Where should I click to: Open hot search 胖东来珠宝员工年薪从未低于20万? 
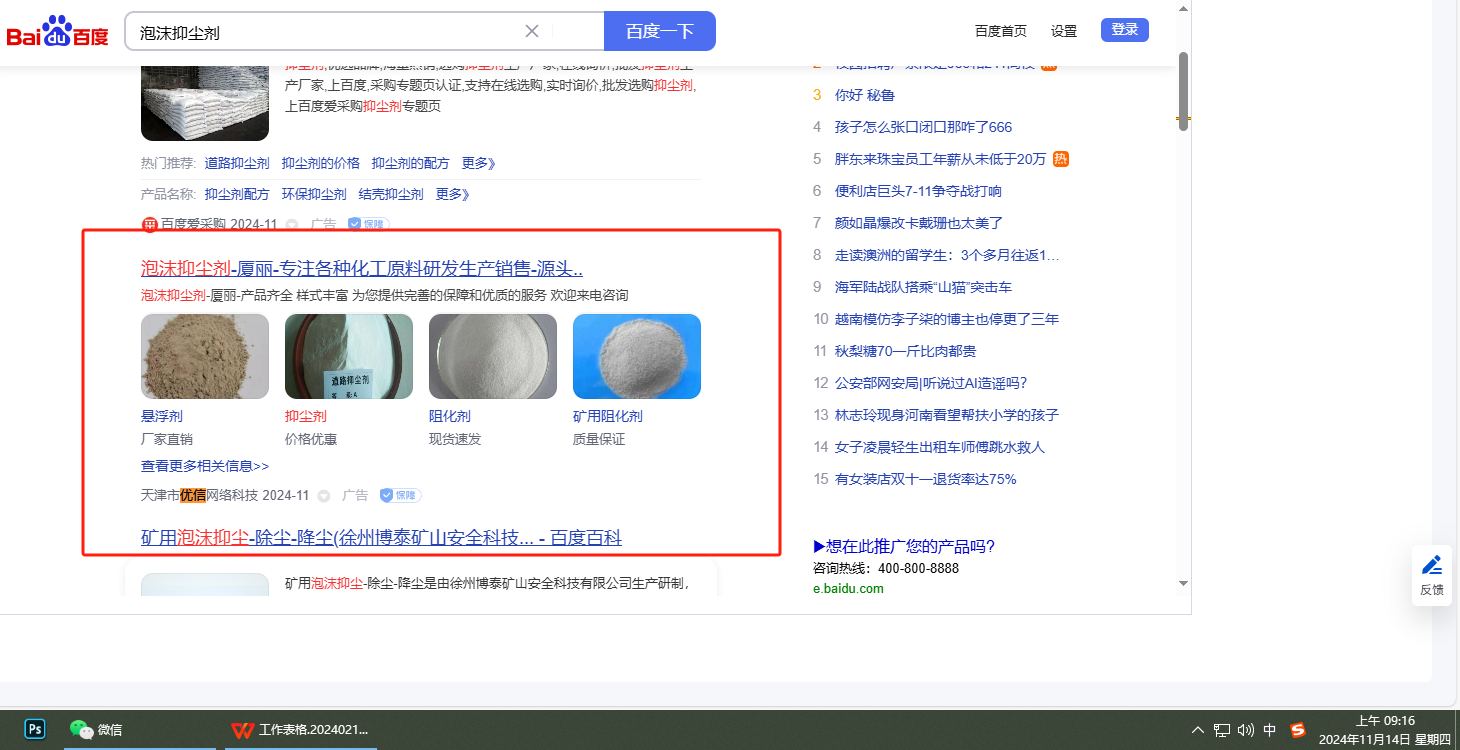[941, 159]
